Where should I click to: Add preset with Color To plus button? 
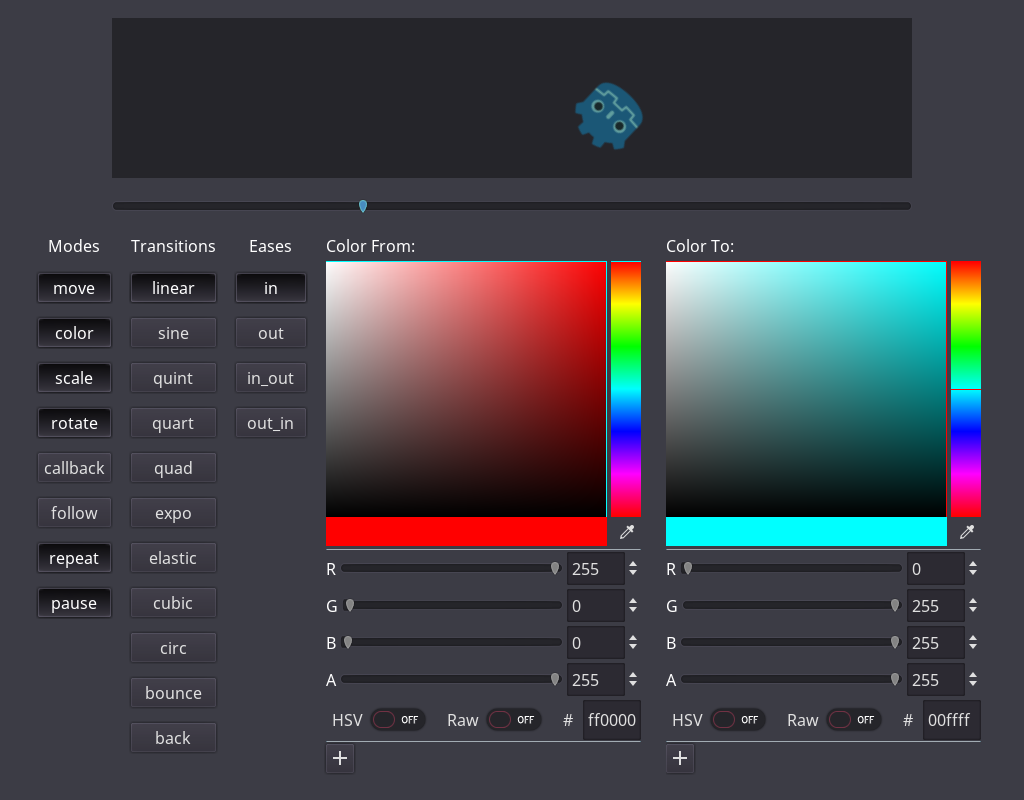point(680,758)
